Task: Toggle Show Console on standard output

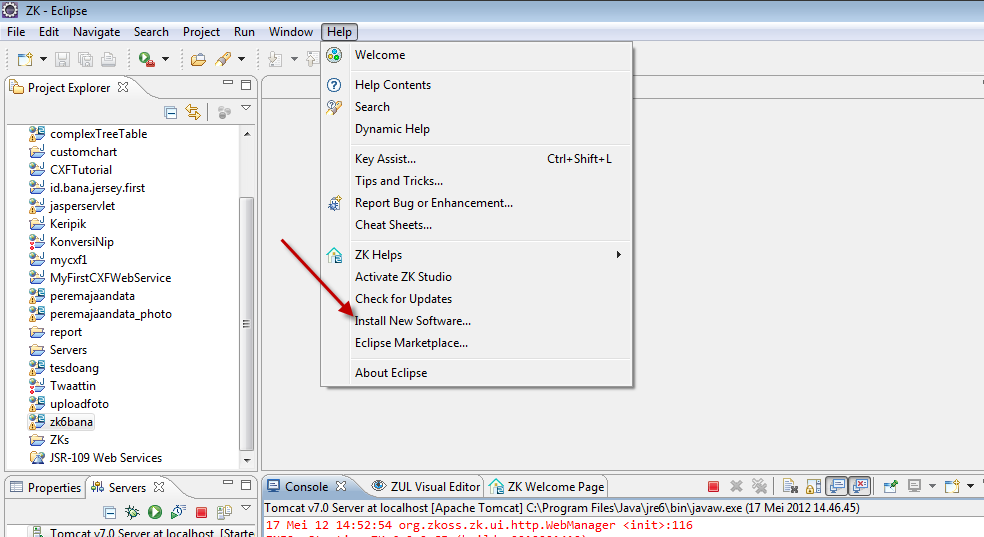Action: (x=837, y=486)
